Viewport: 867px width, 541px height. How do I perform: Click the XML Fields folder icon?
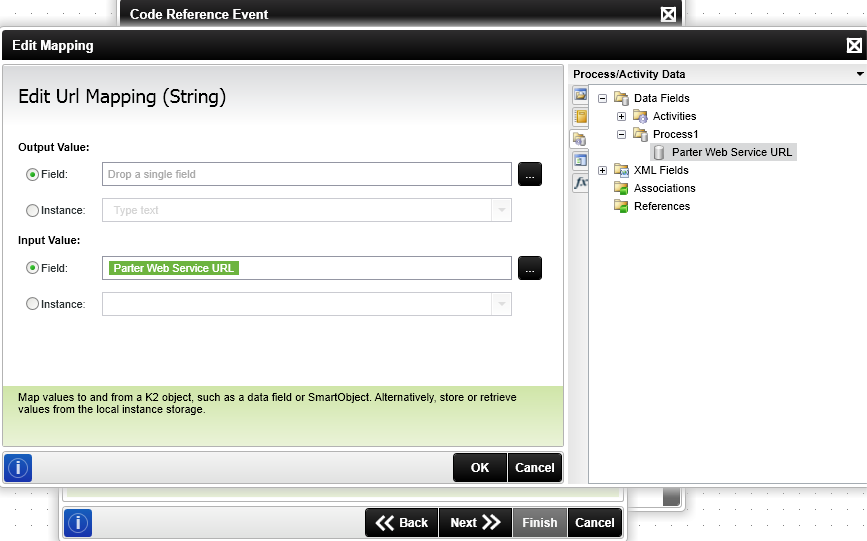click(621, 170)
